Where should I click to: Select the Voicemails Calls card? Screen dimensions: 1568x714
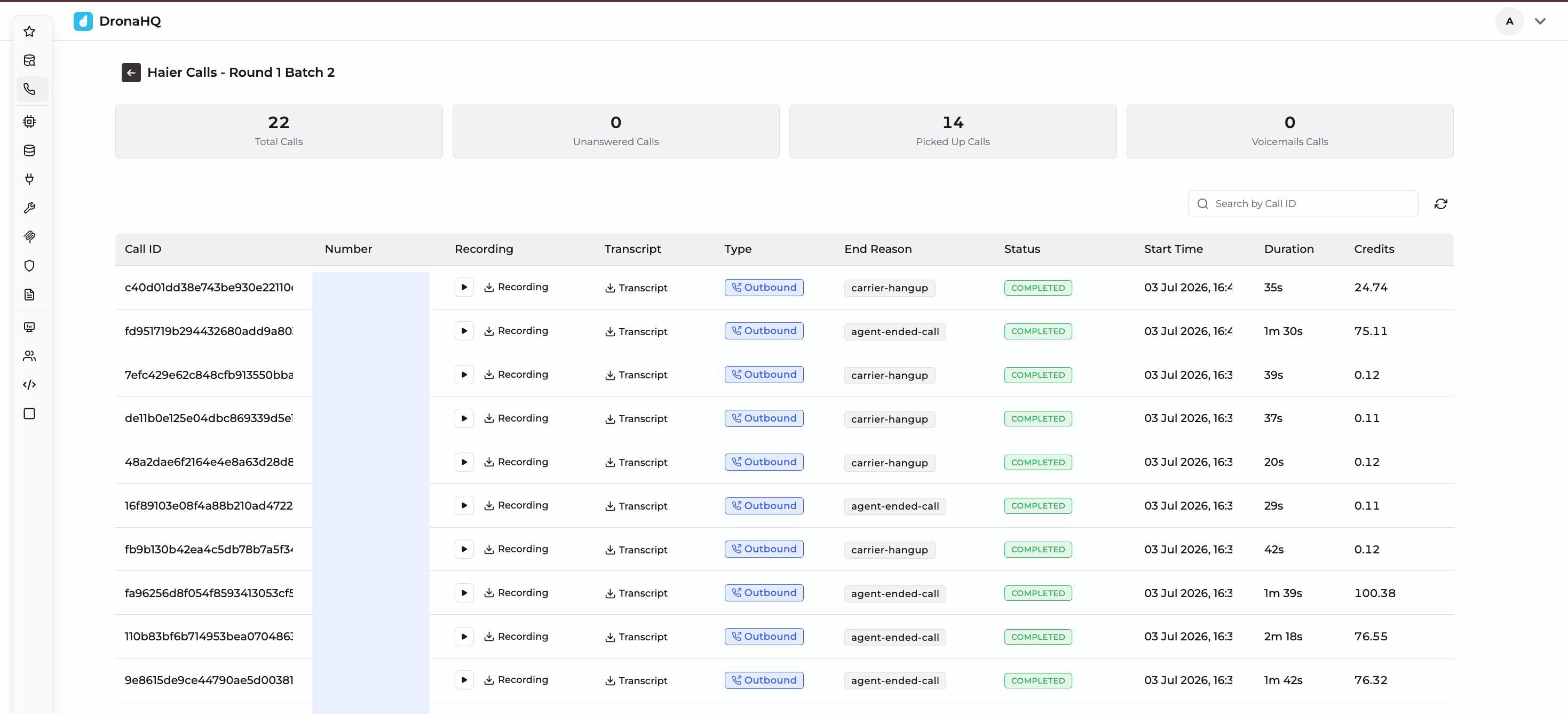tap(1290, 131)
